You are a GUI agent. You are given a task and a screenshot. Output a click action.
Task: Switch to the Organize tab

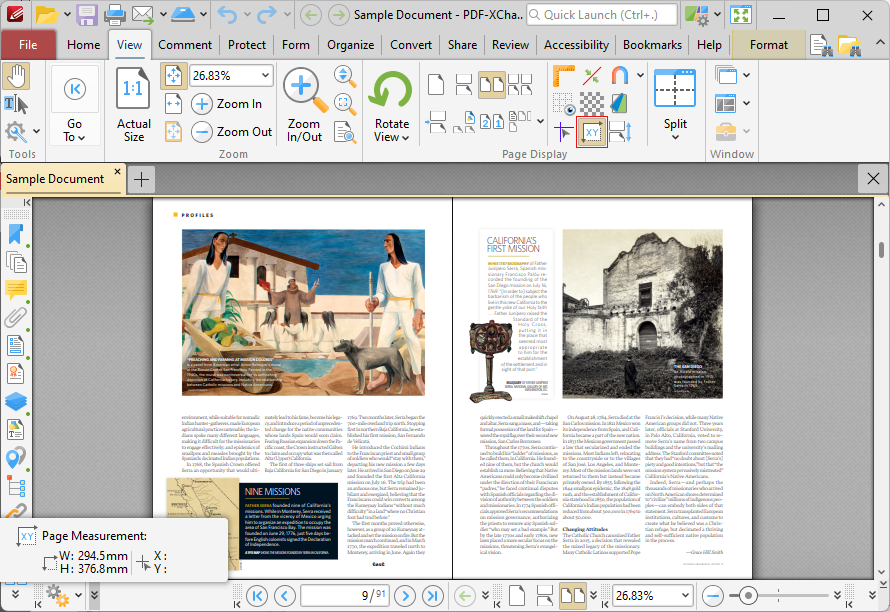tap(350, 45)
